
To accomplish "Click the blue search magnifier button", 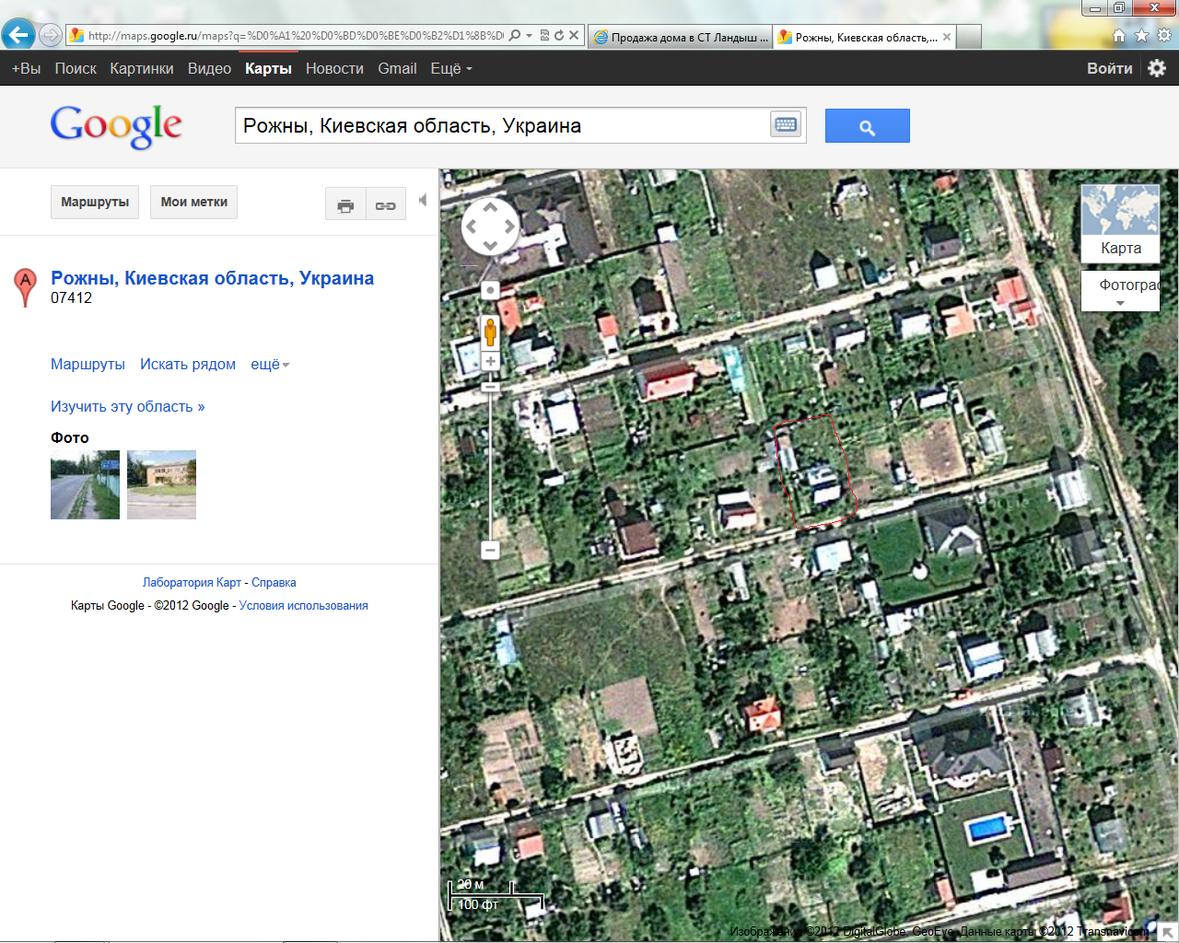I will pyautogui.click(x=867, y=126).
